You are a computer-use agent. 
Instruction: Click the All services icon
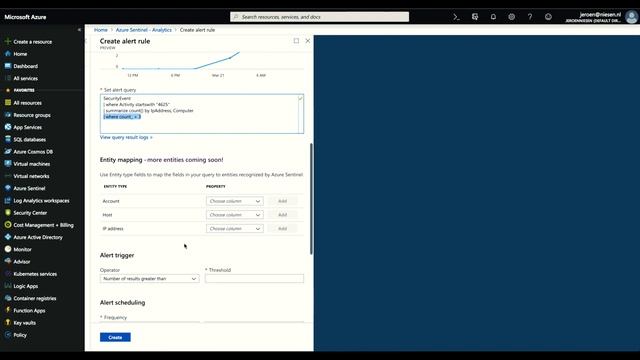[7, 78]
